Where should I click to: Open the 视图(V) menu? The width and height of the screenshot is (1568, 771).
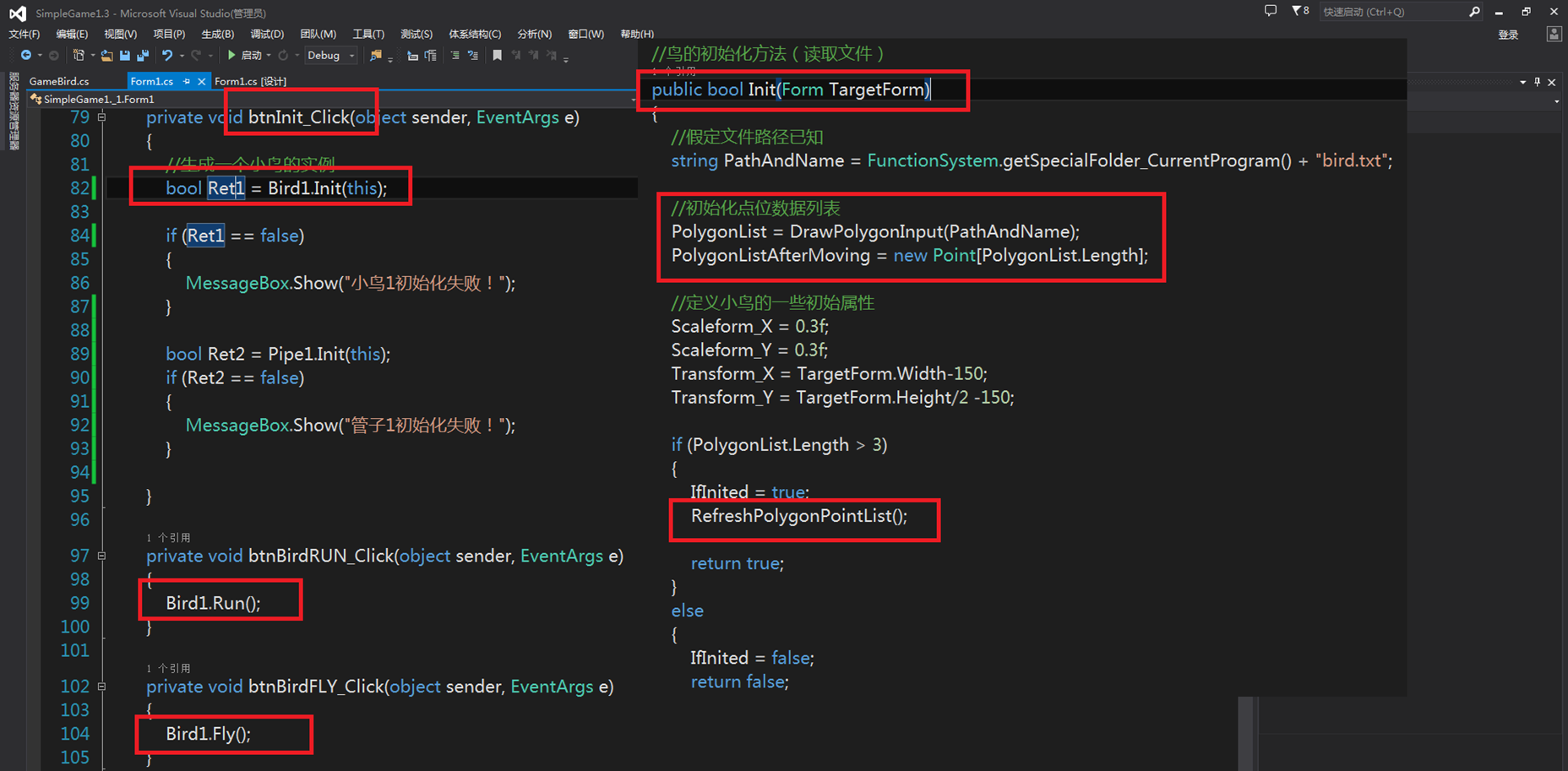coord(120,34)
